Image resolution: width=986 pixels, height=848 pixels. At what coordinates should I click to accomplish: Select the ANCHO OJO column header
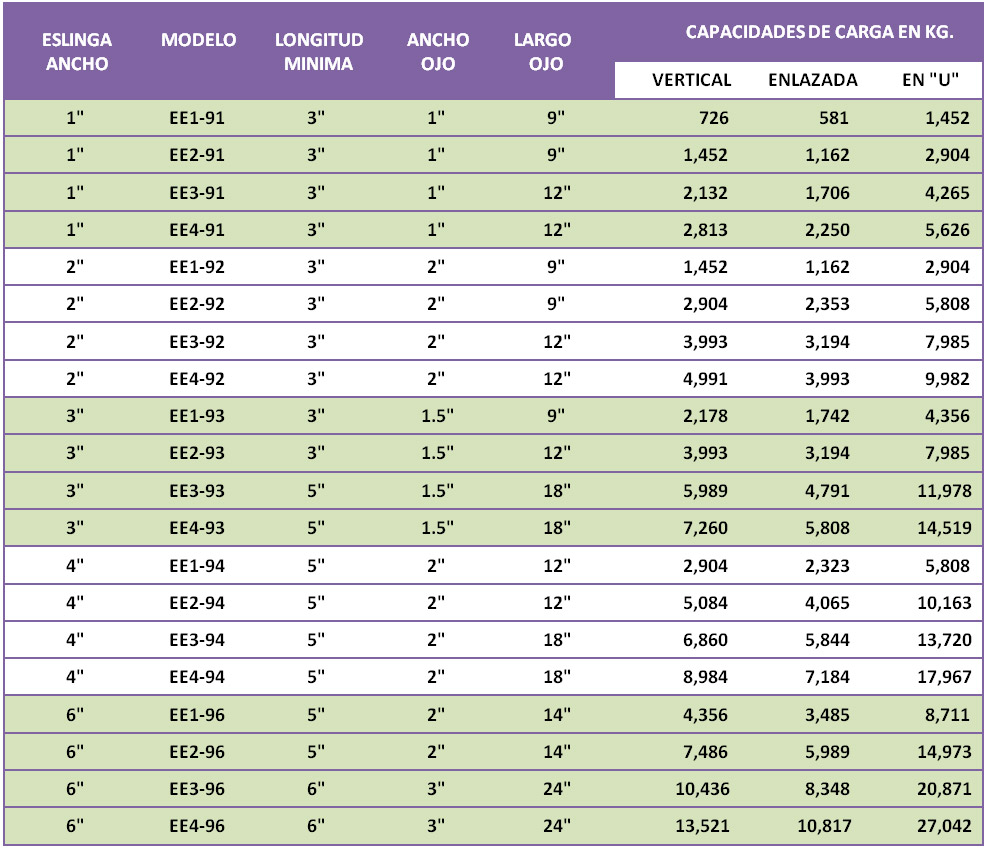click(438, 52)
